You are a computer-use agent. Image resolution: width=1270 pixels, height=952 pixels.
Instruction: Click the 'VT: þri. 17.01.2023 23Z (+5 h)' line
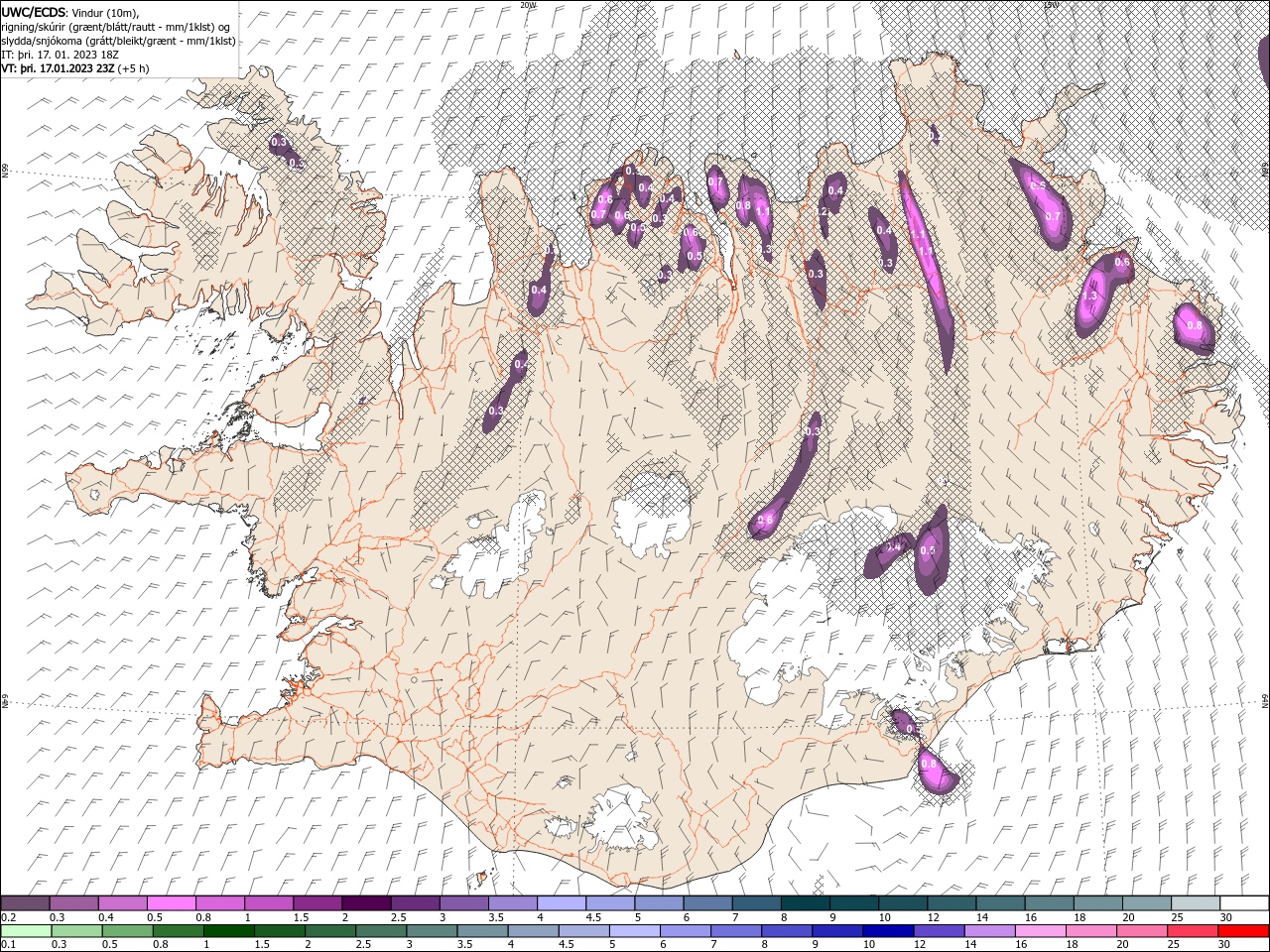click(x=75, y=68)
